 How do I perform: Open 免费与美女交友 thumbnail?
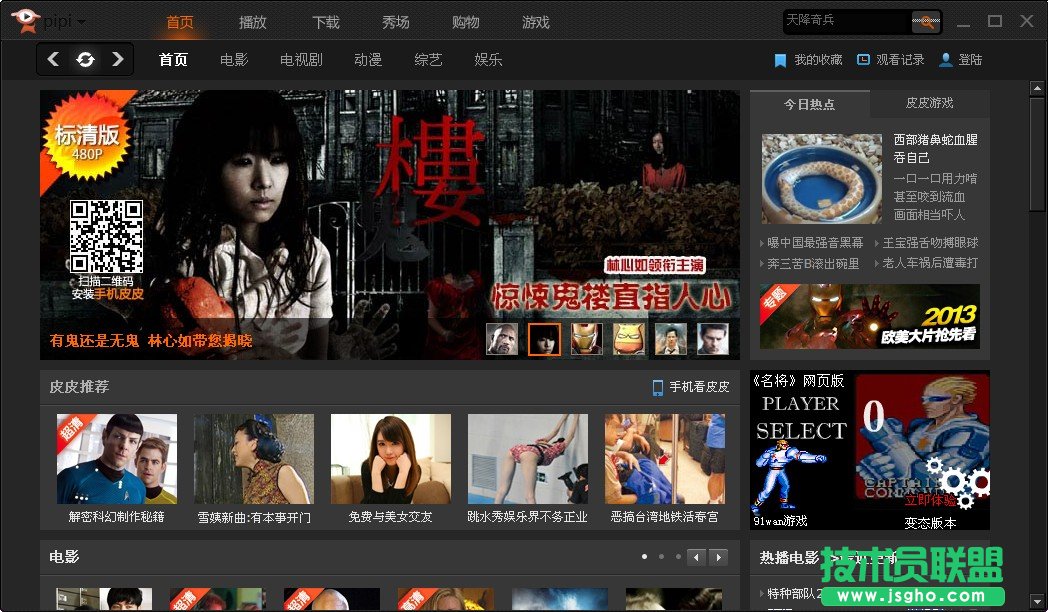click(x=391, y=459)
